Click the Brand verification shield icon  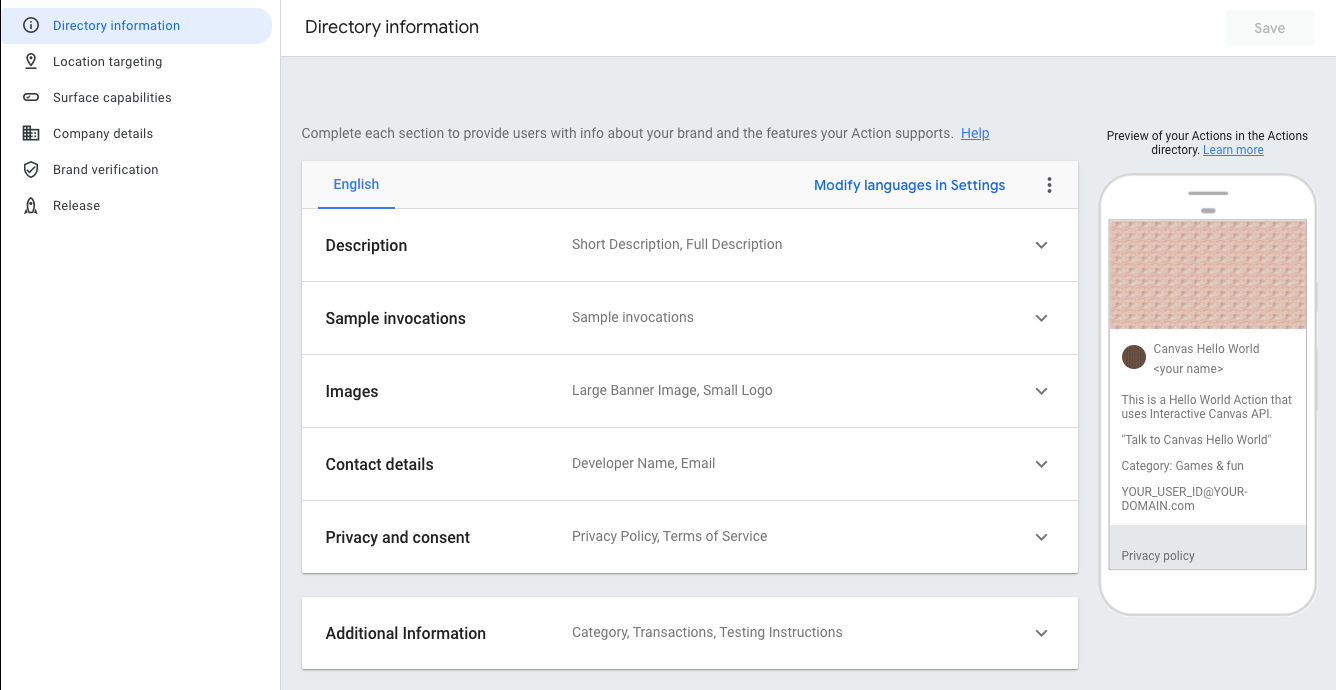pos(31,170)
